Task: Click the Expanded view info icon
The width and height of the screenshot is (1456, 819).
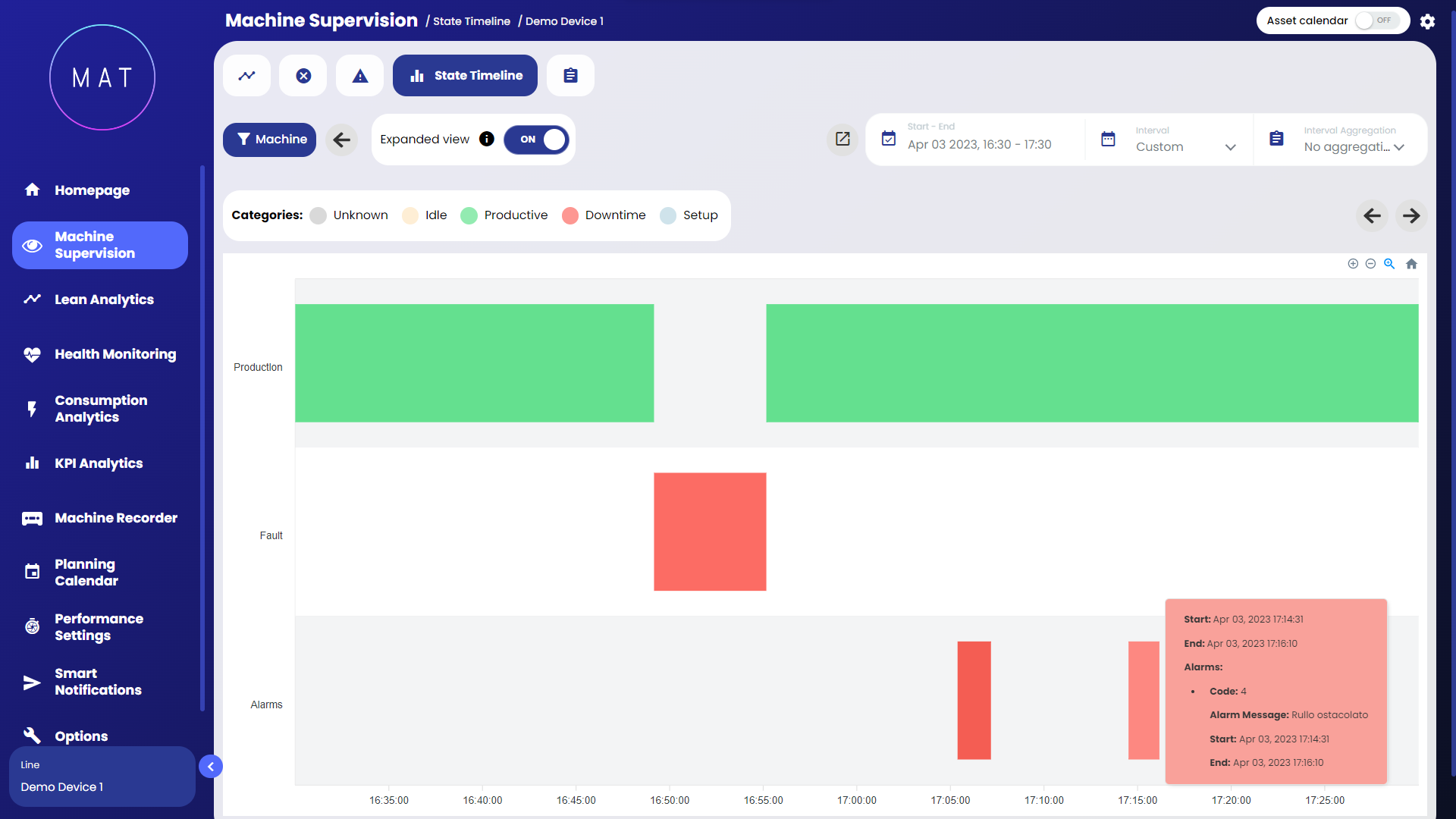Action: click(x=487, y=139)
